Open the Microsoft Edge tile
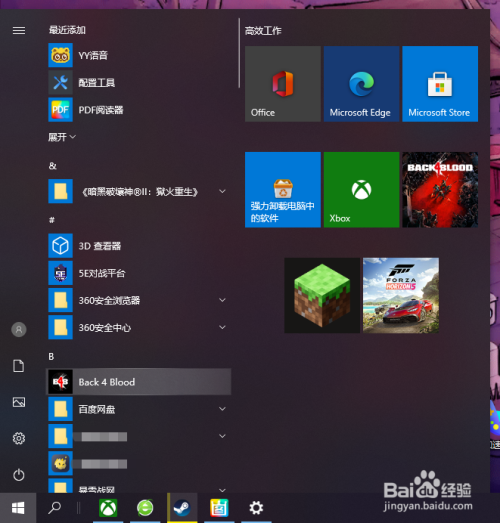500x523 pixels. [361, 84]
